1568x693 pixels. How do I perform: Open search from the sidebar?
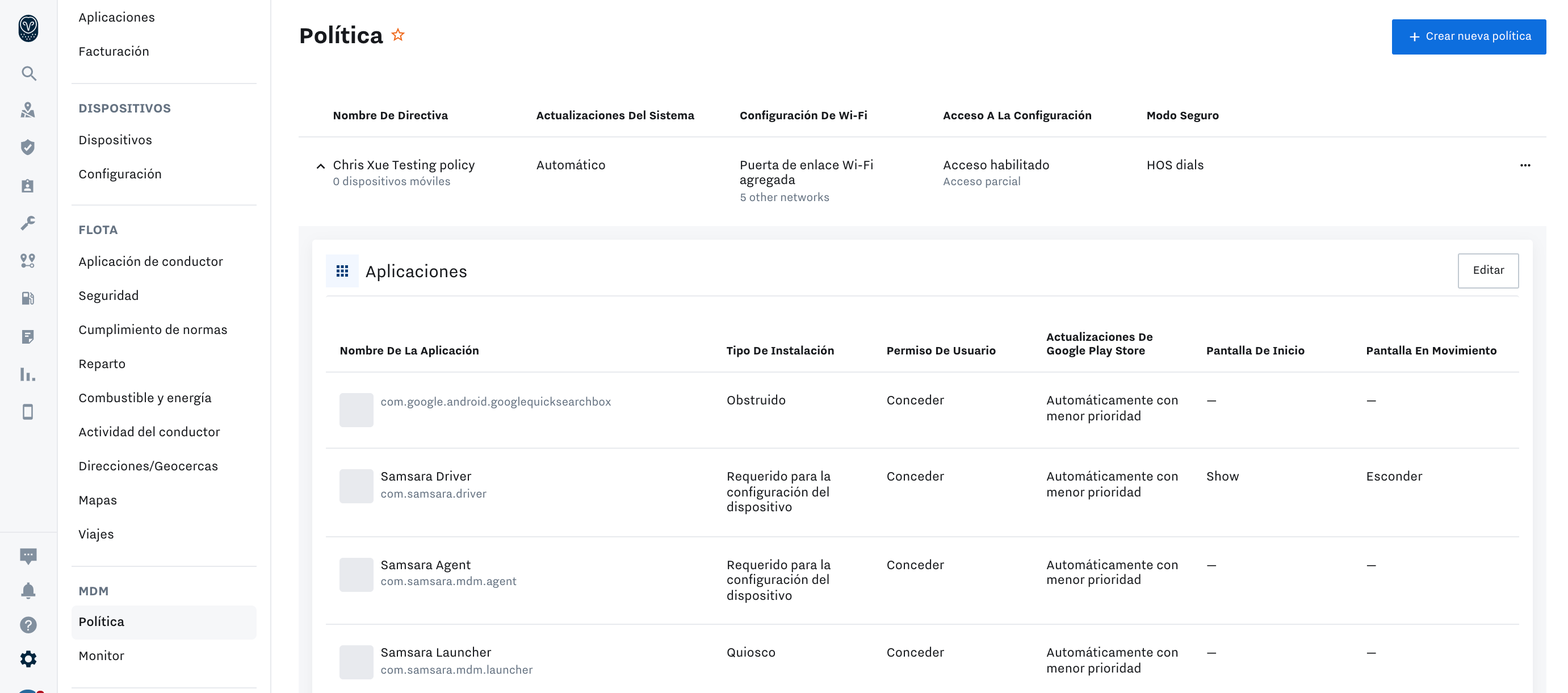[28, 73]
